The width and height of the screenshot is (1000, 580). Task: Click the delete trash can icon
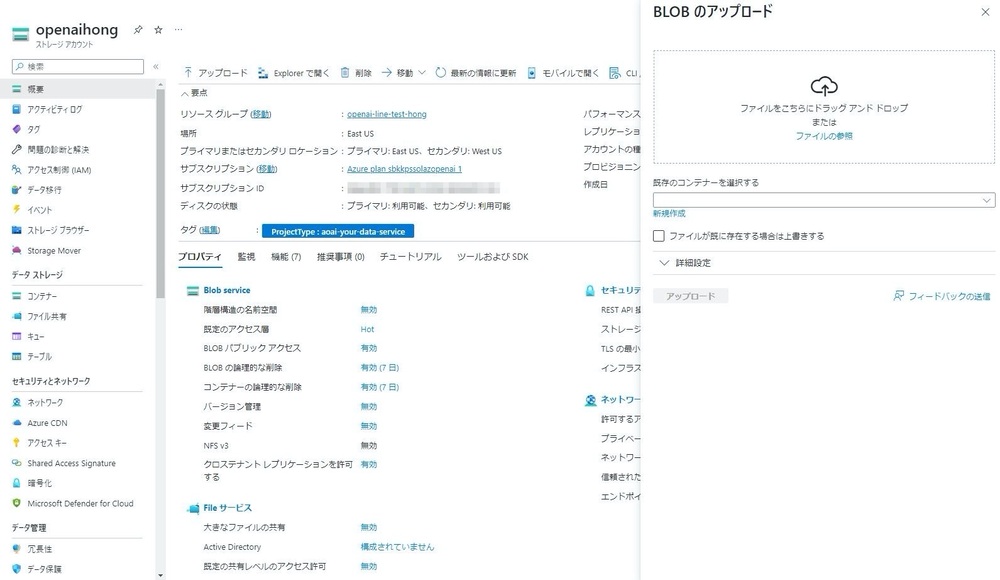(345, 73)
